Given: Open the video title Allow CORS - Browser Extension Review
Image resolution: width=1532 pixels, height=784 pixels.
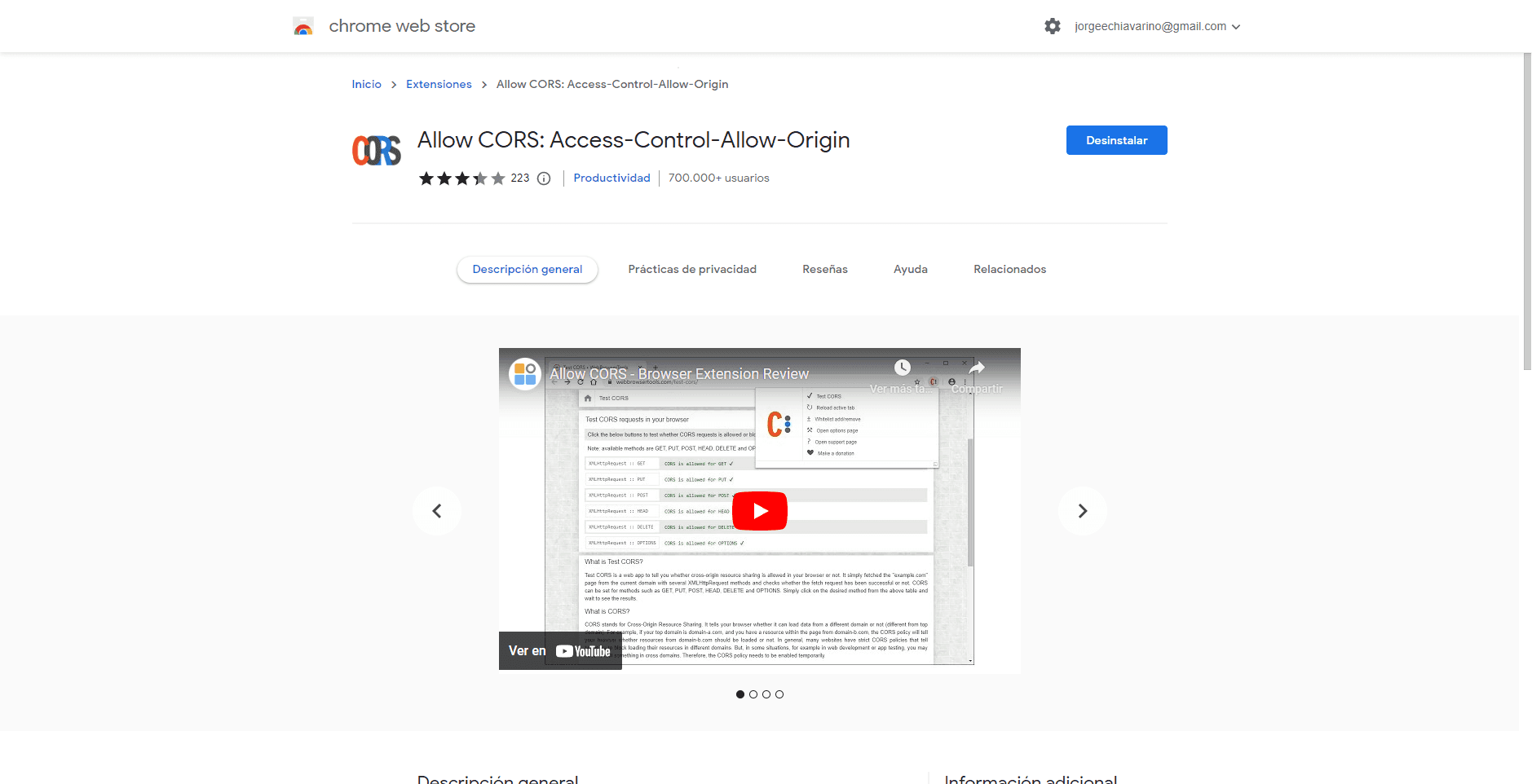Looking at the screenshot, I should tap(679, 374).
